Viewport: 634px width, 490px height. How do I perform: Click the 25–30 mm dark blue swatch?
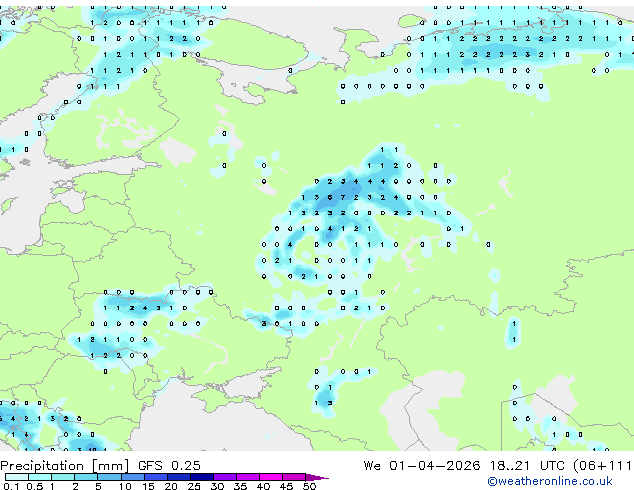pos(201,477)
